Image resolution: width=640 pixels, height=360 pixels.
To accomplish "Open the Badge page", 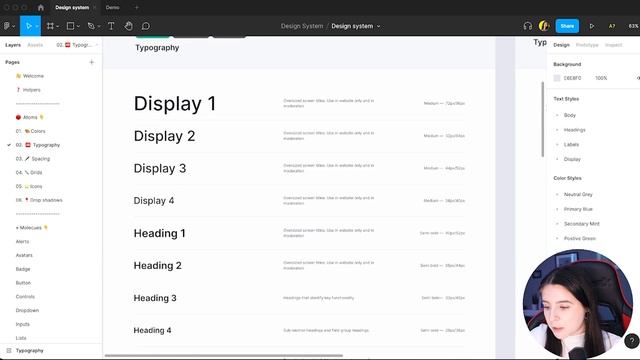I will pos(23,269).
